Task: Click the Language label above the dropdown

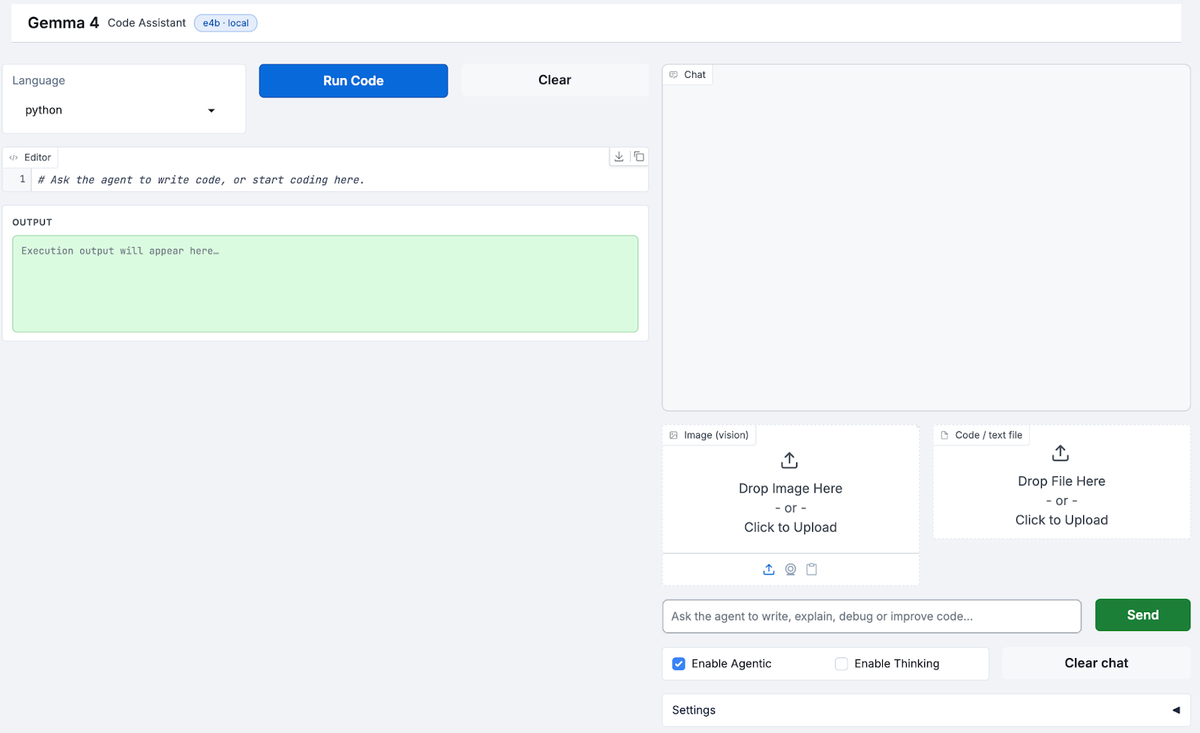Action: (x=39, y=81)
